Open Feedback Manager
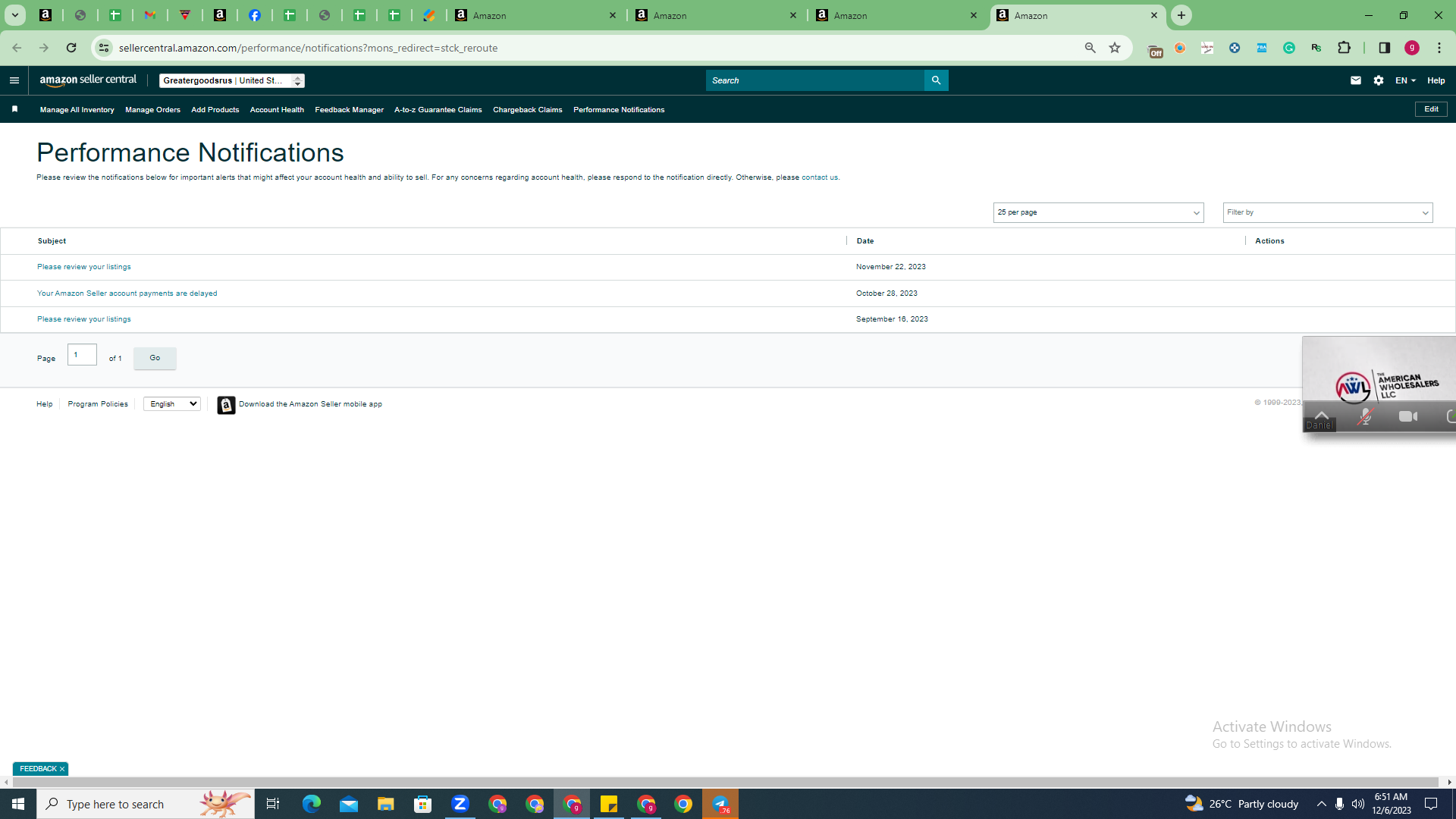Image resolution: width=1456 pixels, height=819 pixels. [x=349, y=110]
